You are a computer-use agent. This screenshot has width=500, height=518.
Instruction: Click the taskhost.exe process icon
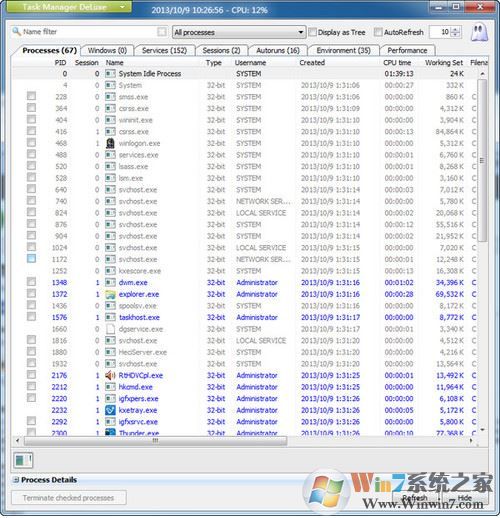click(x=110, y=317)
